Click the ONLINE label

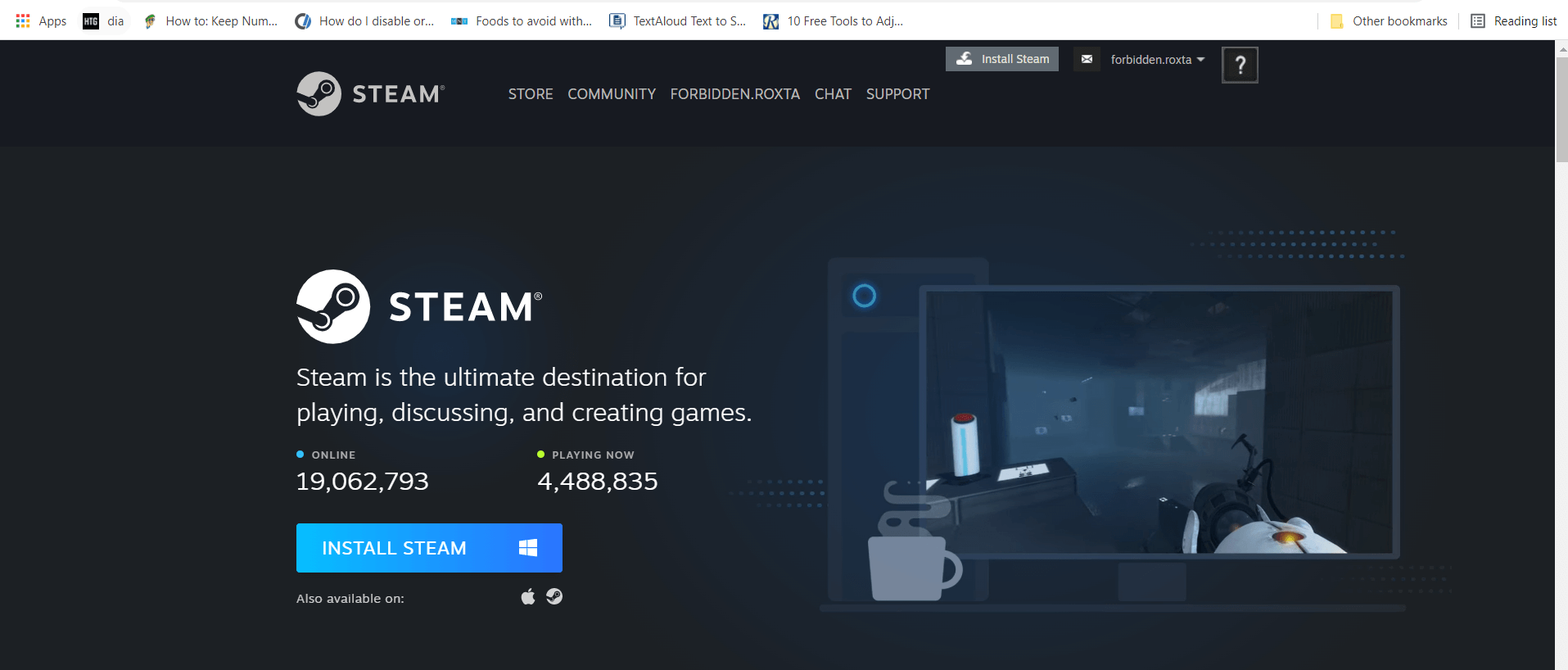(x=333, y=455)
